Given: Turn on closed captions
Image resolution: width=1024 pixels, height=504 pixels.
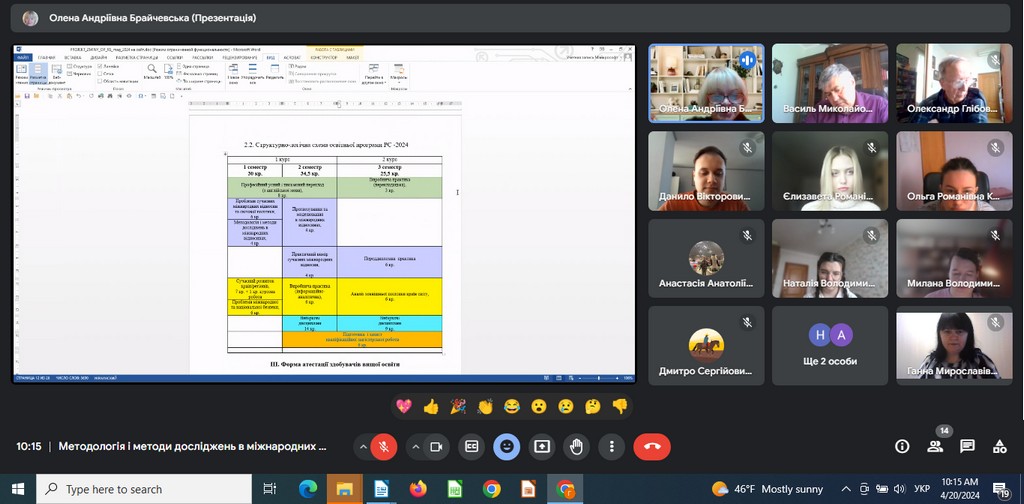Looking at the screenshot, I should 471,446.
